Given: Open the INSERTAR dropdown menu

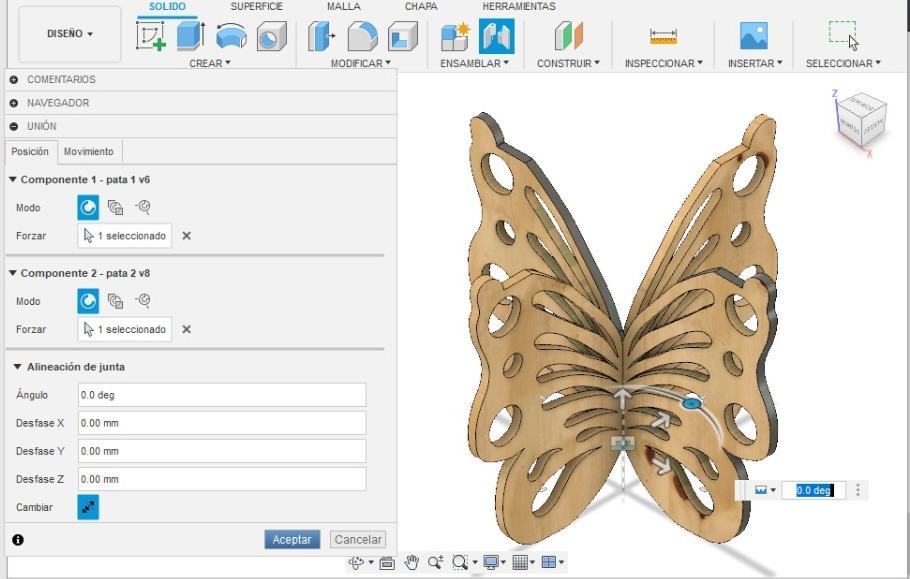Looking at the screenshot, I should (x=755, y=63).
